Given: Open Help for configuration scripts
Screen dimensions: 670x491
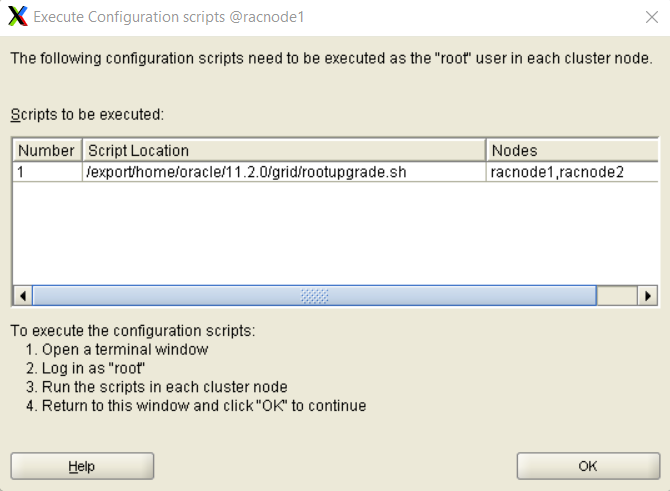Looking at the screenshot, I should (82, 466).
